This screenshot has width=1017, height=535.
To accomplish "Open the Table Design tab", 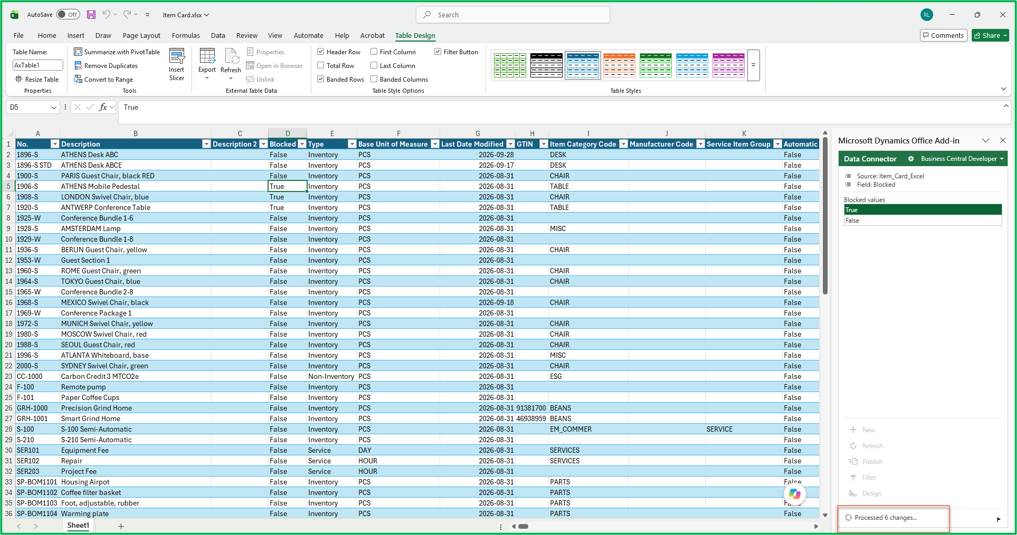I will click(415, 36).
